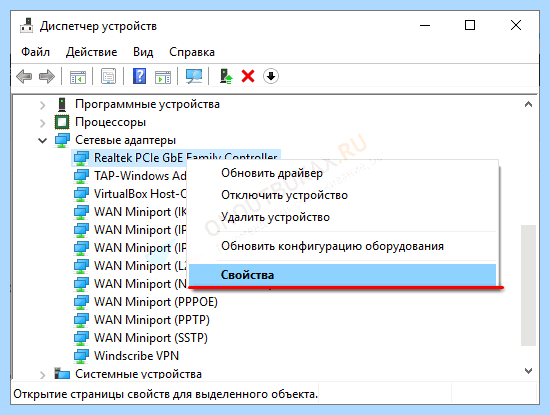Viewport: 550px width, 415px height.
Task: Select the Процессоры category label
Action: (x=110, y=122)
